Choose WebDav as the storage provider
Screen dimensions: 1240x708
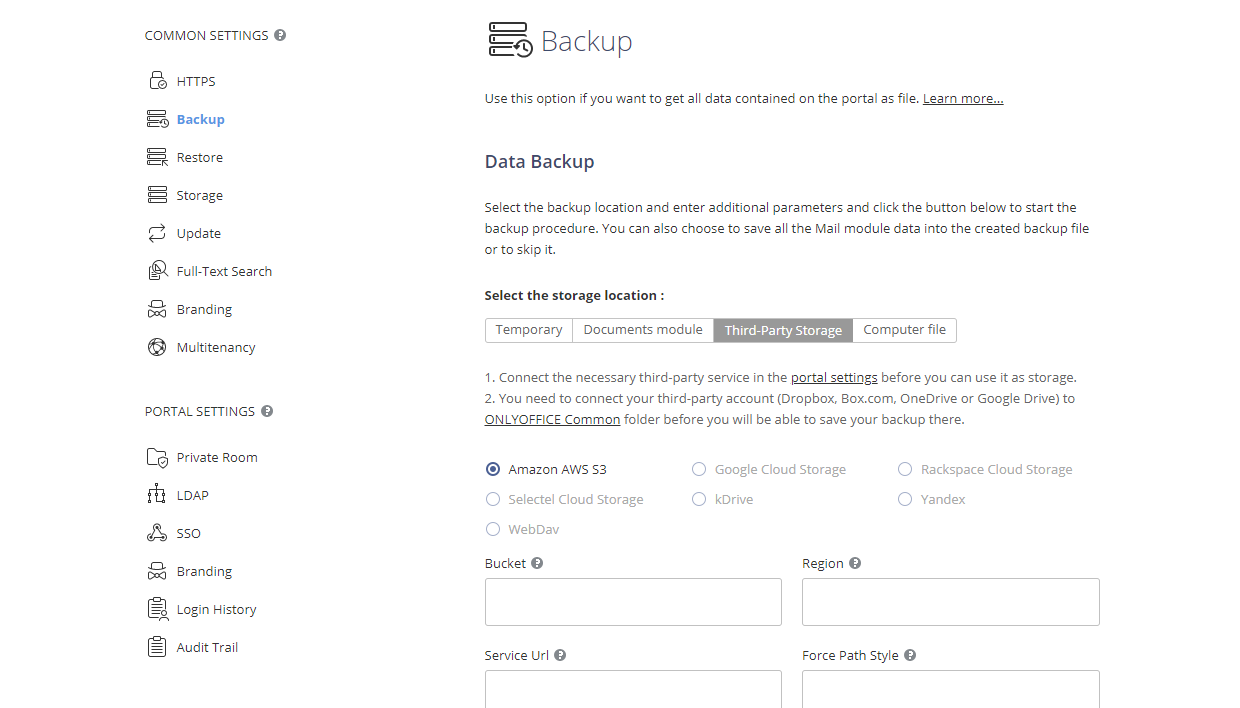click(x=493, y=529)
